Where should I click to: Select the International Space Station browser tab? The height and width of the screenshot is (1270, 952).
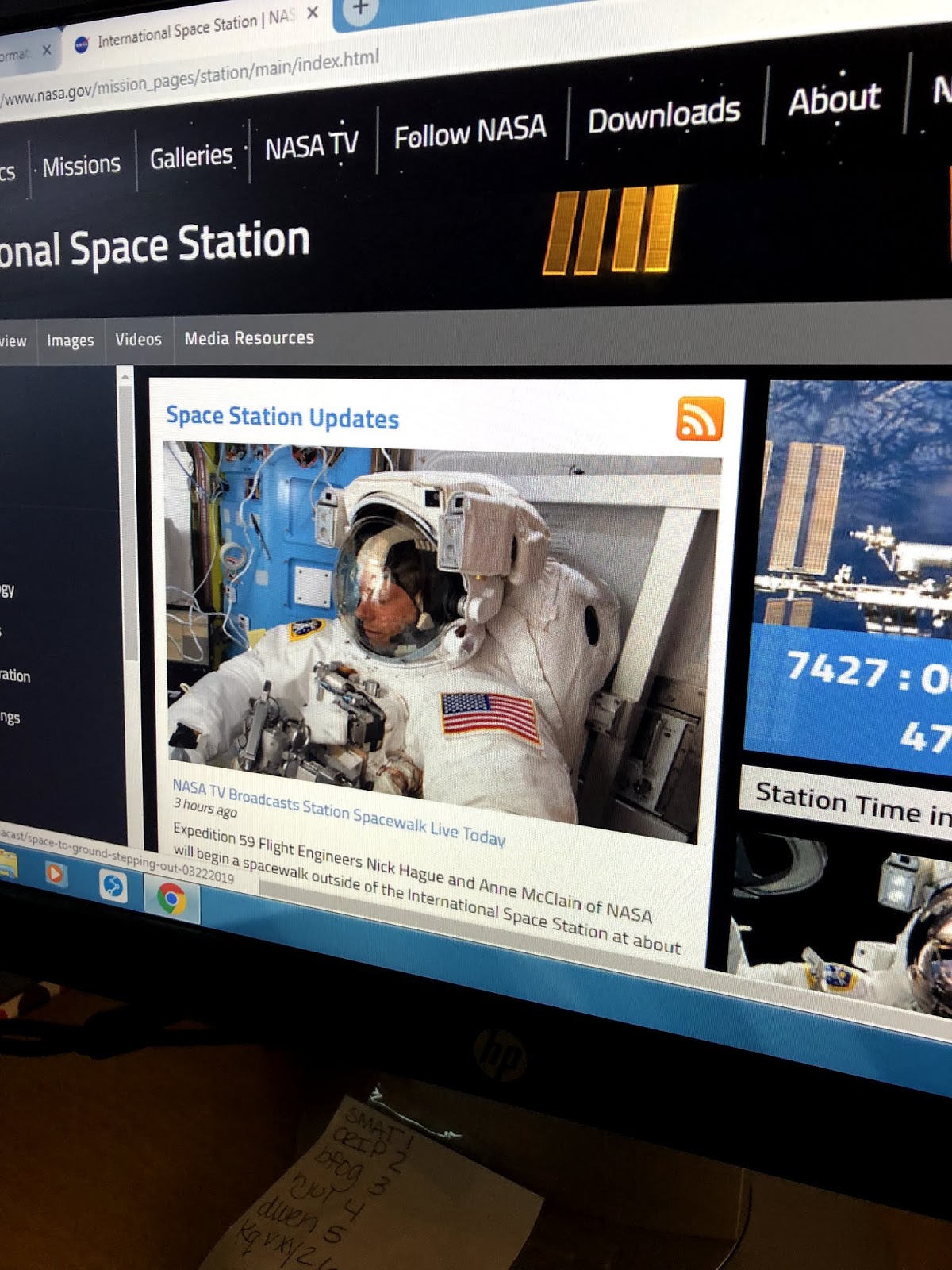point(194,30)
